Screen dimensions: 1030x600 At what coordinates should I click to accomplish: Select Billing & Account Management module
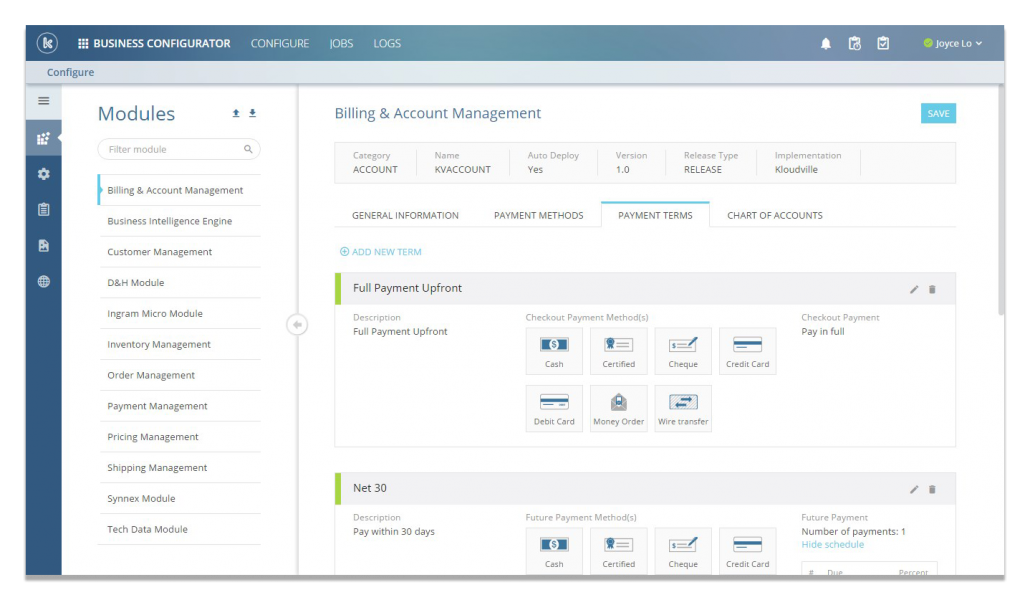pyautogui.click(x=179, y=190)
